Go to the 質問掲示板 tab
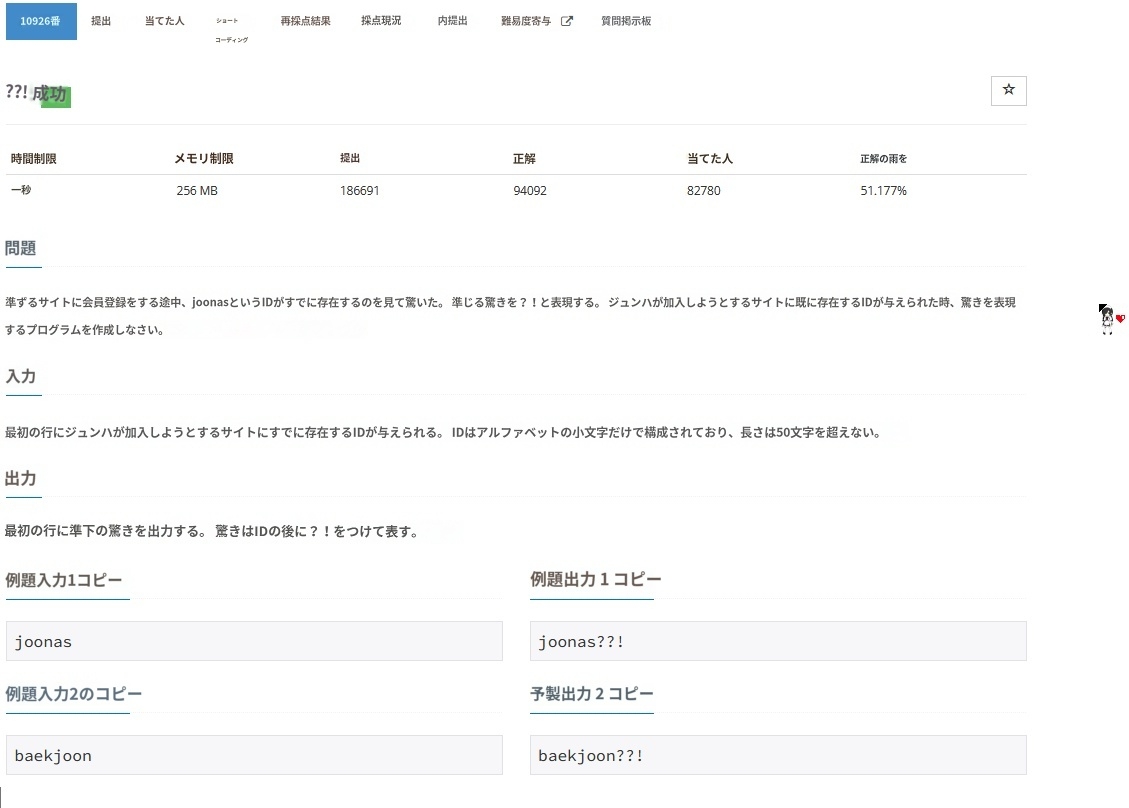 click(x=626, y=21)
